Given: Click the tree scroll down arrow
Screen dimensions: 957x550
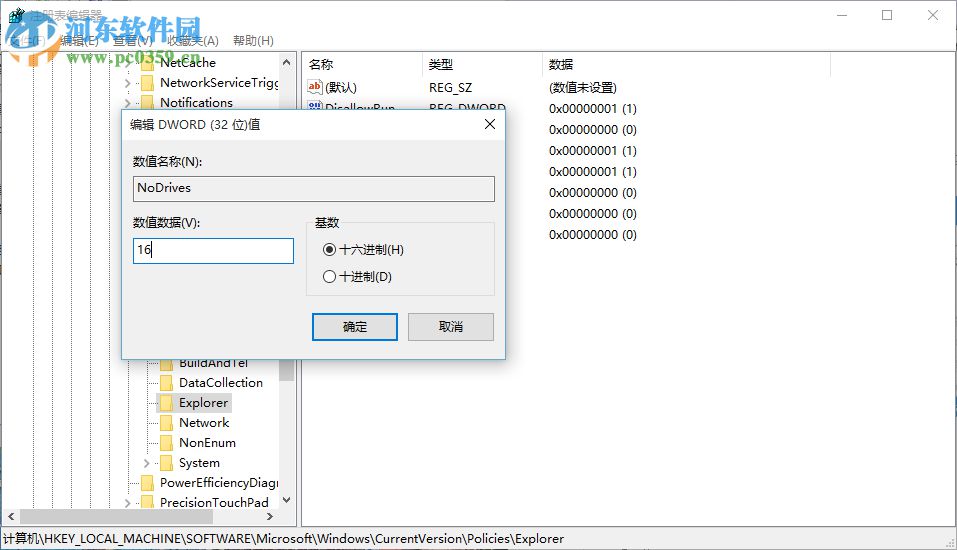Looking at the screenshot, I should [286, 500].
